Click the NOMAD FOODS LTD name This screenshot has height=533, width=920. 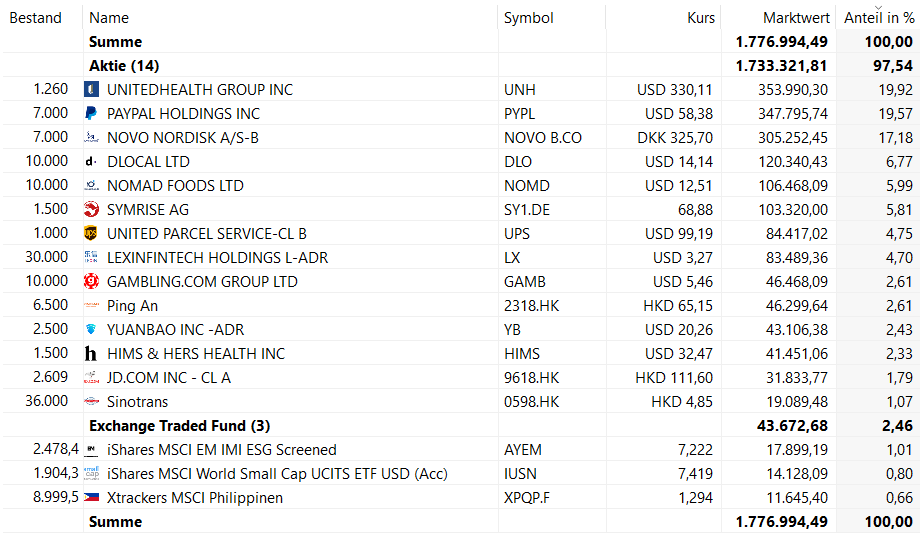[175, 186]
